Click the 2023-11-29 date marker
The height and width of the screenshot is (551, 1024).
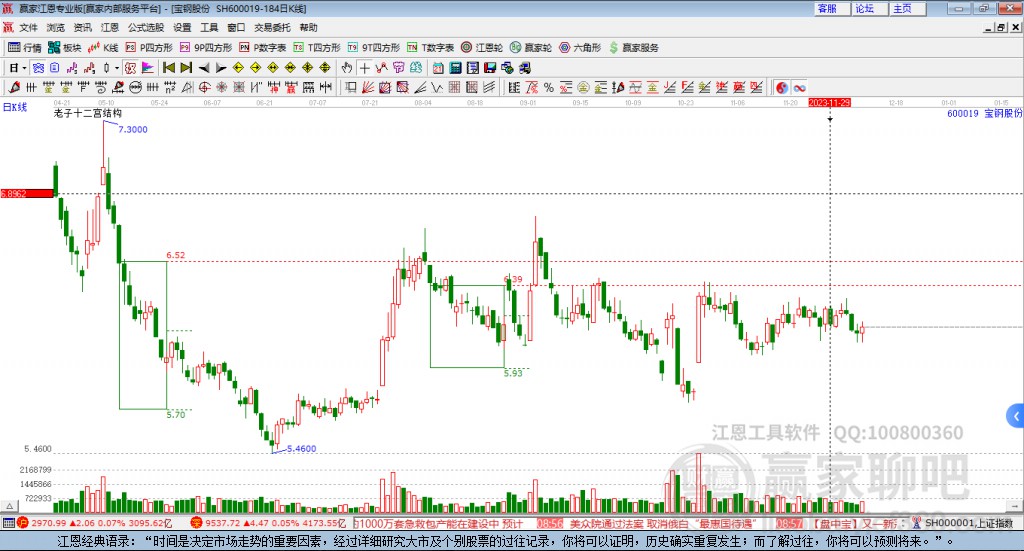pyautogui.click(x=829, y=103)
